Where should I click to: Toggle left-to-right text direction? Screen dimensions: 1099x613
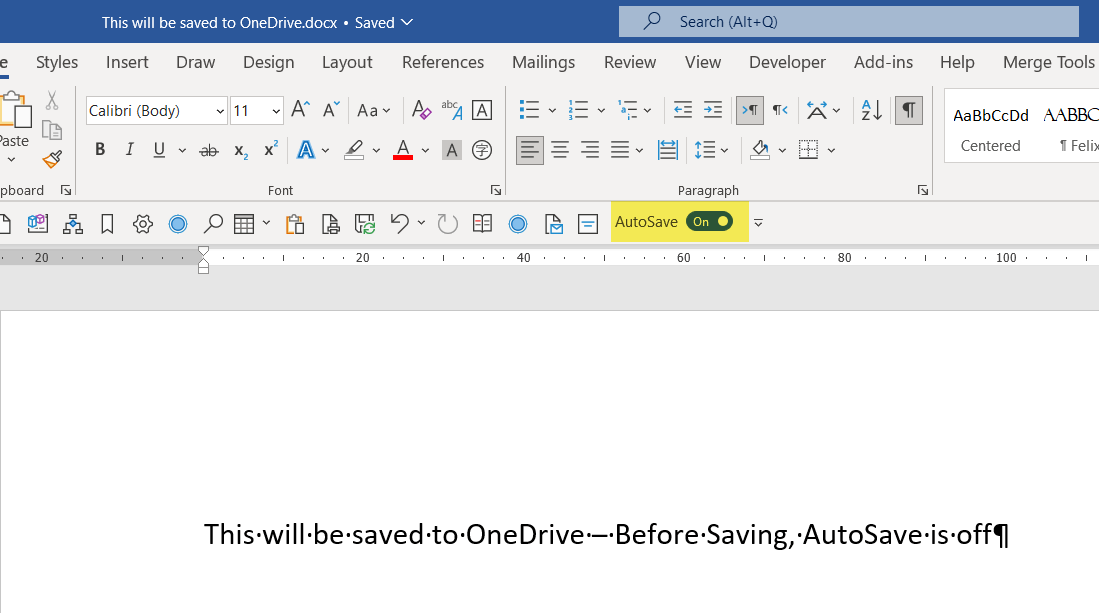pyautogui.click(x=749, y=110)
